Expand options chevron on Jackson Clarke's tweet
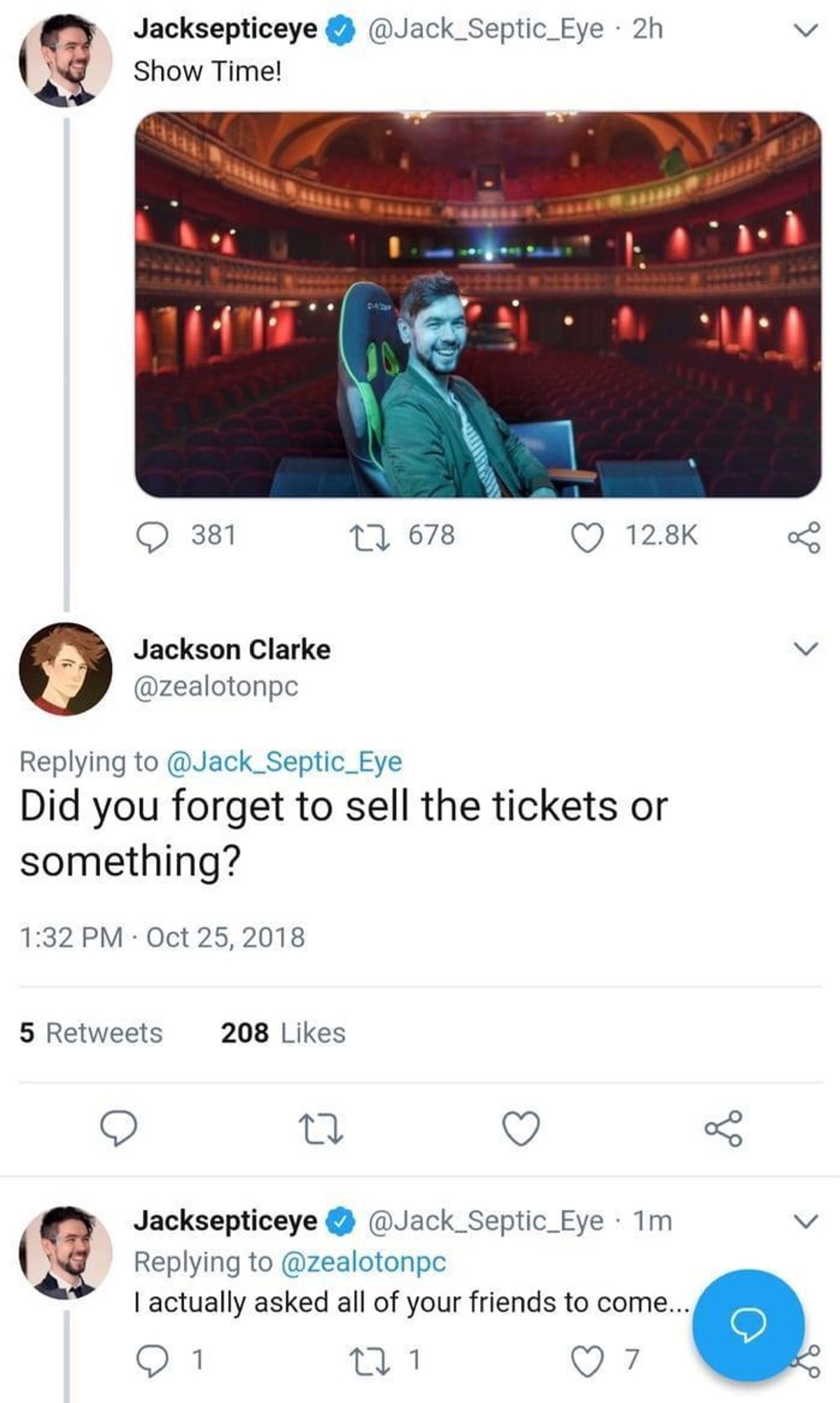 [806, 649]
